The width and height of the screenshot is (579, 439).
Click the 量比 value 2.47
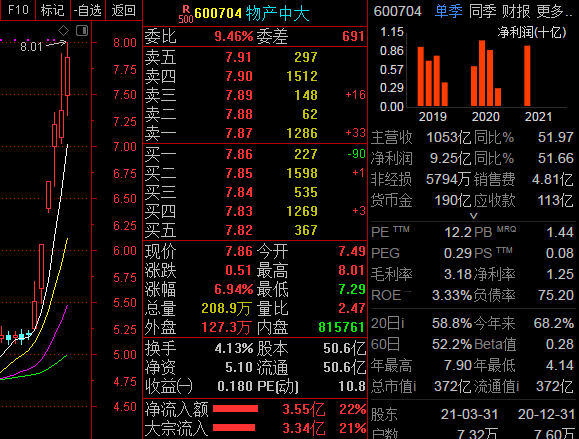pyautogui.click(x=352, y=308)
